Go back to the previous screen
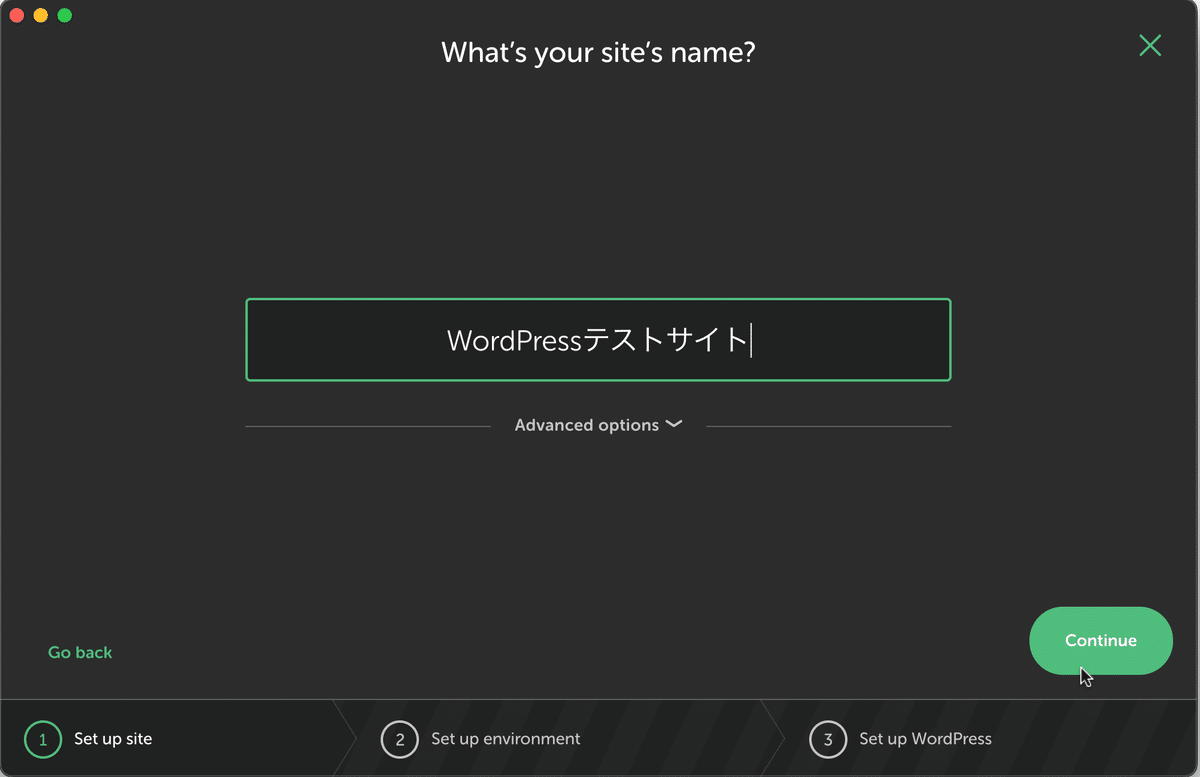The height and width of the screenshot is (777, 1200). pyautogui.click(x=80, y=652)
